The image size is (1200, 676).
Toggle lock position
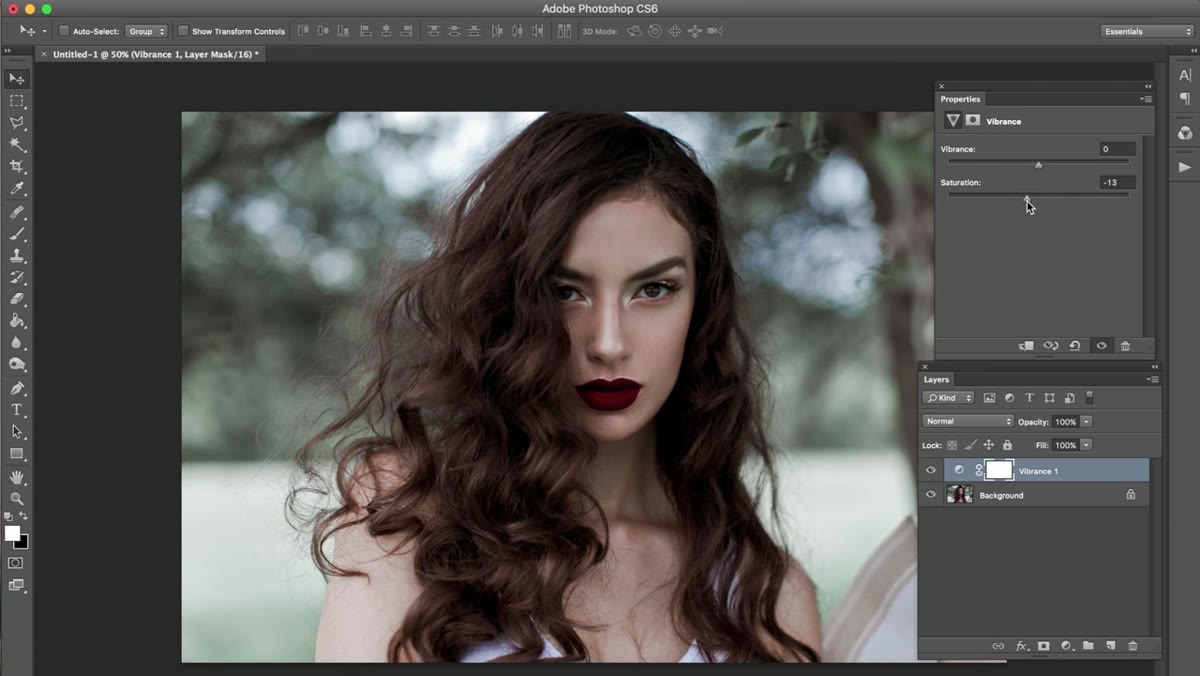point(989,445)
